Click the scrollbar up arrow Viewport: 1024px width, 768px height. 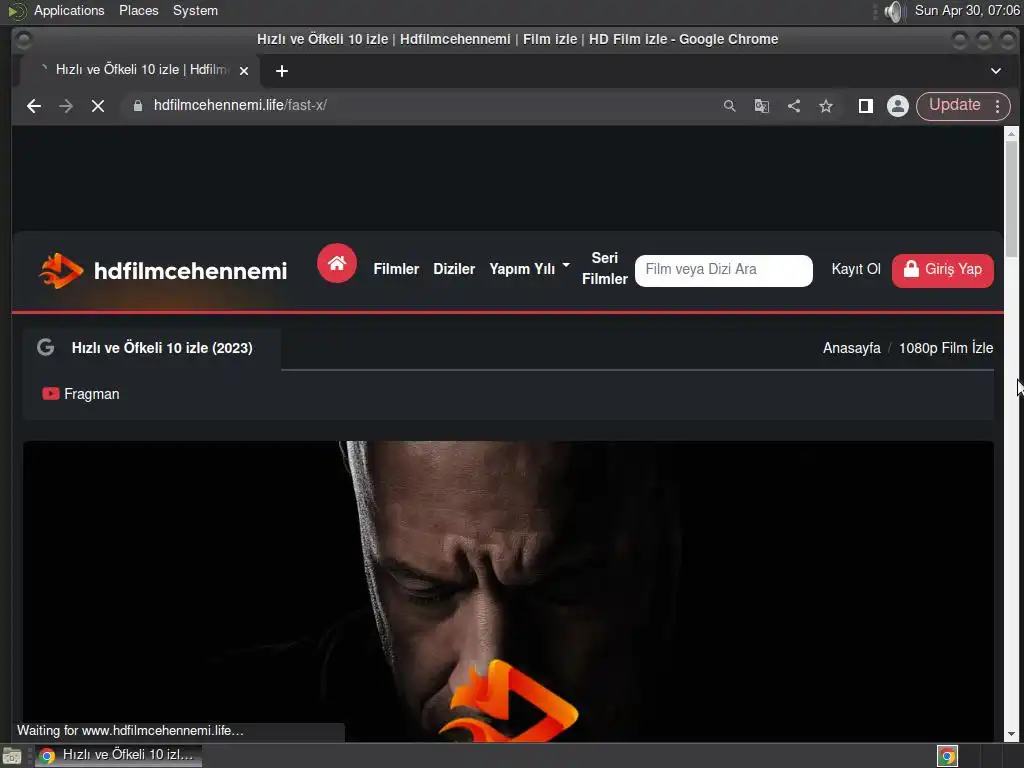pyautogui.click(x=1011, y=133)
